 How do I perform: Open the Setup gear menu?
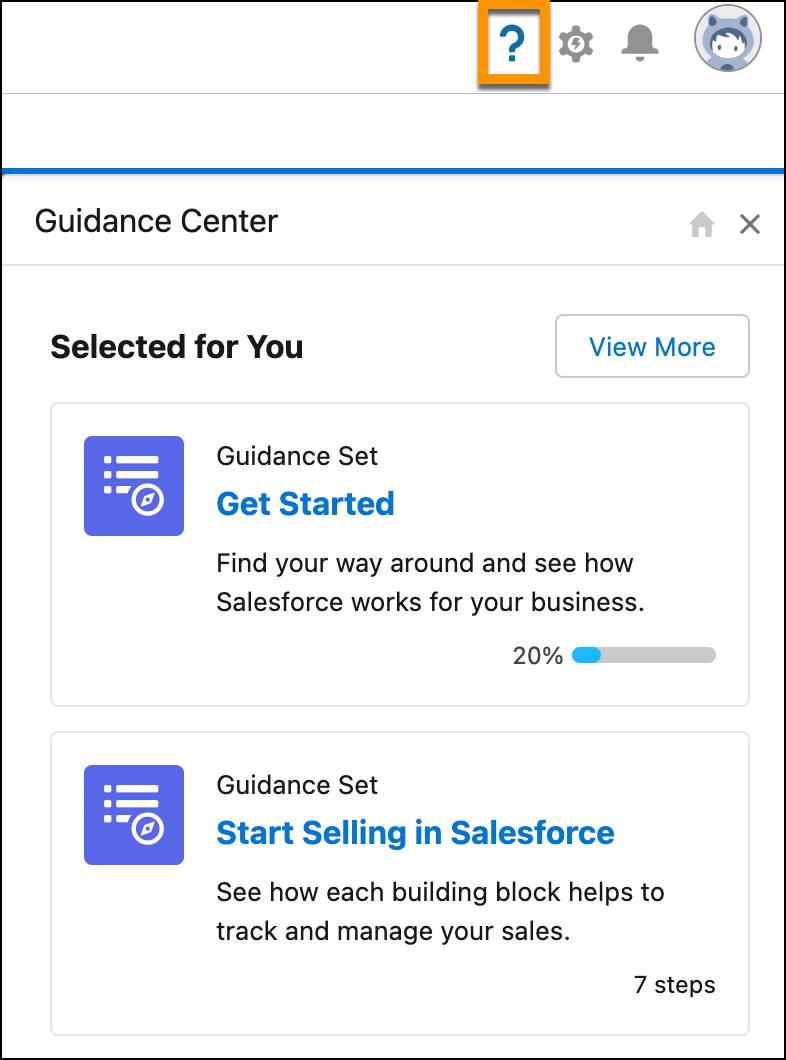coord(576,44)
